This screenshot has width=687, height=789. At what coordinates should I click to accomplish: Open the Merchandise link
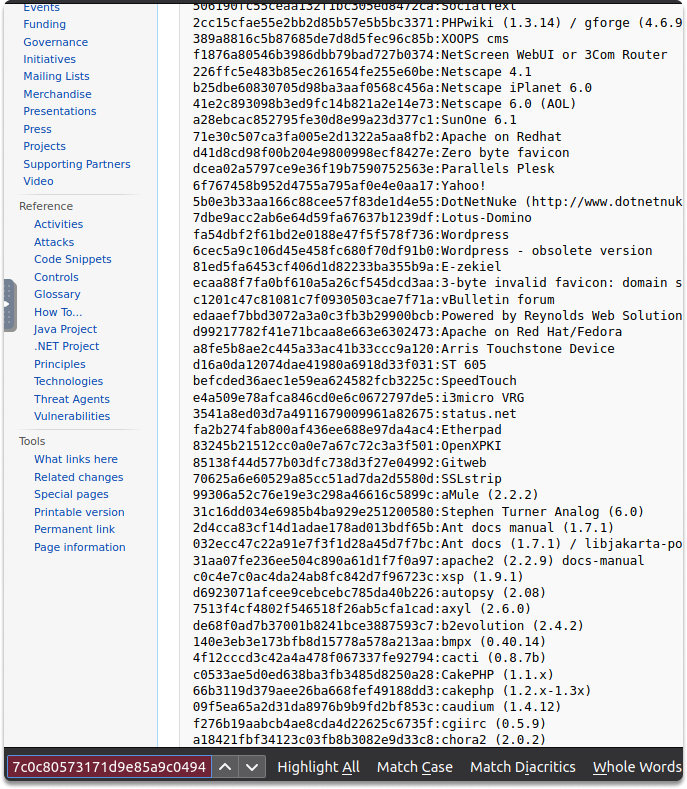point(57,94)
